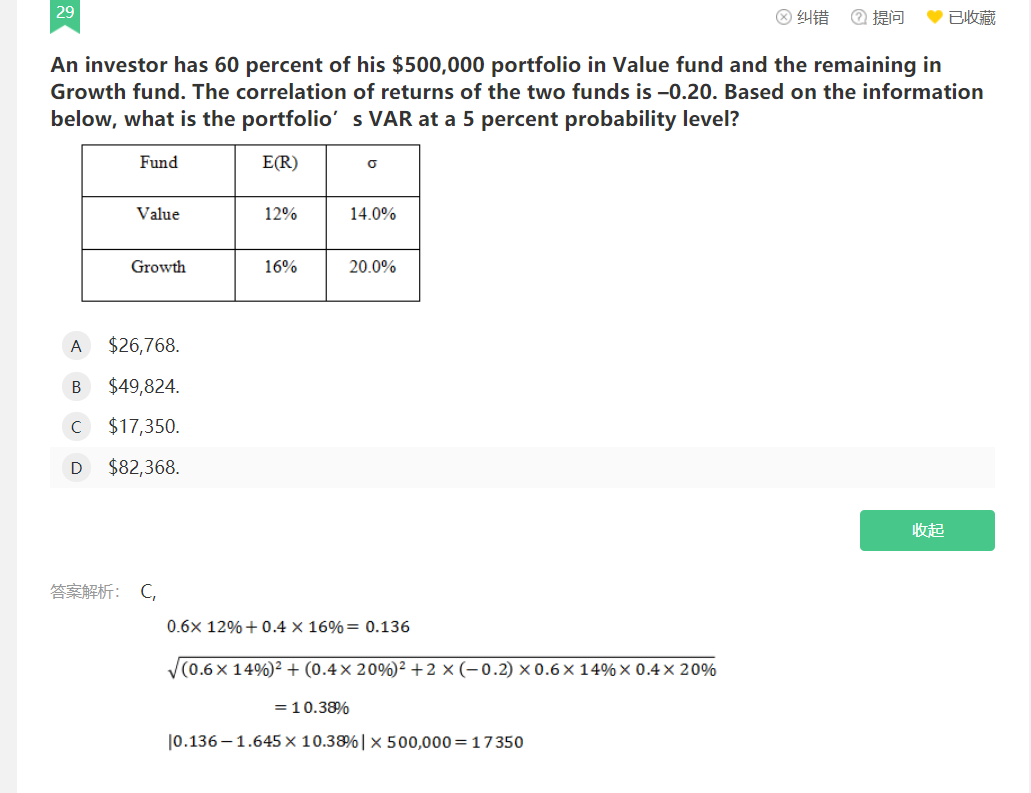Viewport: 1031px width, 793px height.
Task: Choose the $26,768 answer text
Action: (144, 346)
